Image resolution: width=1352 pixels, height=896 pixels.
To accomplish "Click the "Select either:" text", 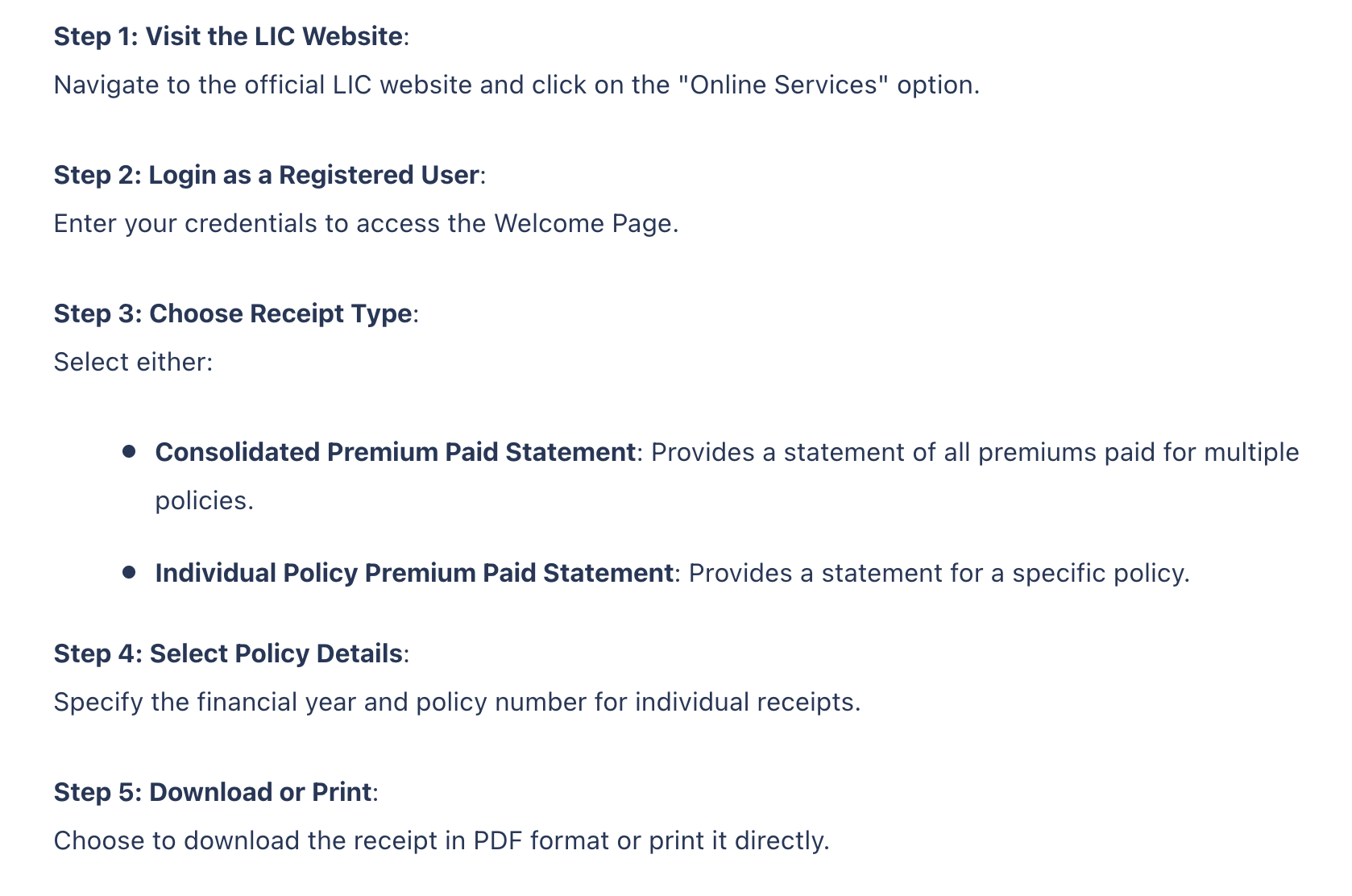I will 133,362.
